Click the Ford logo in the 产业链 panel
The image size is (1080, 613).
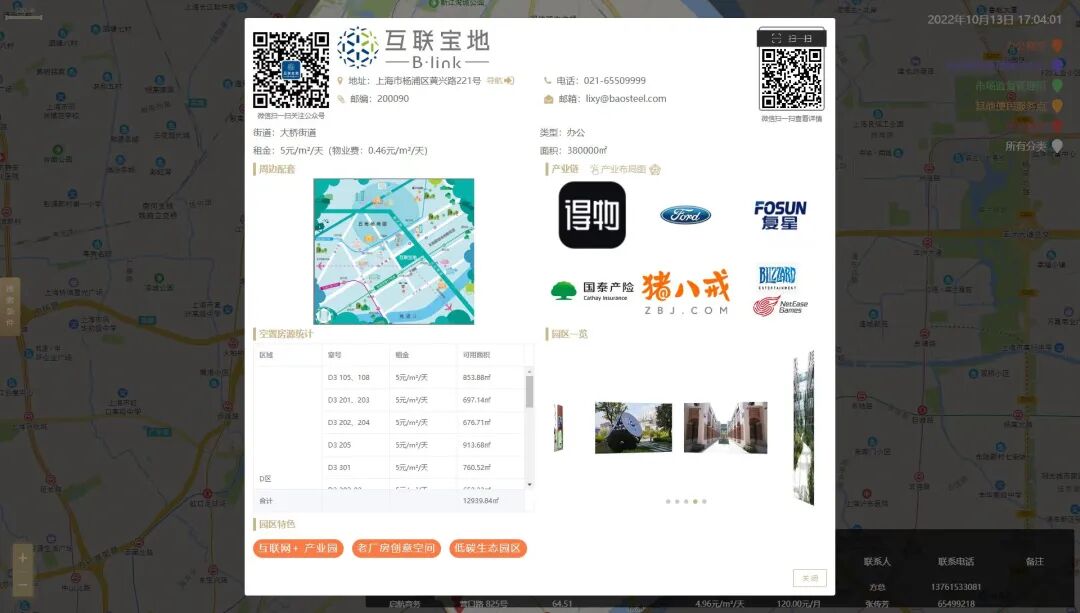(686, 213)
